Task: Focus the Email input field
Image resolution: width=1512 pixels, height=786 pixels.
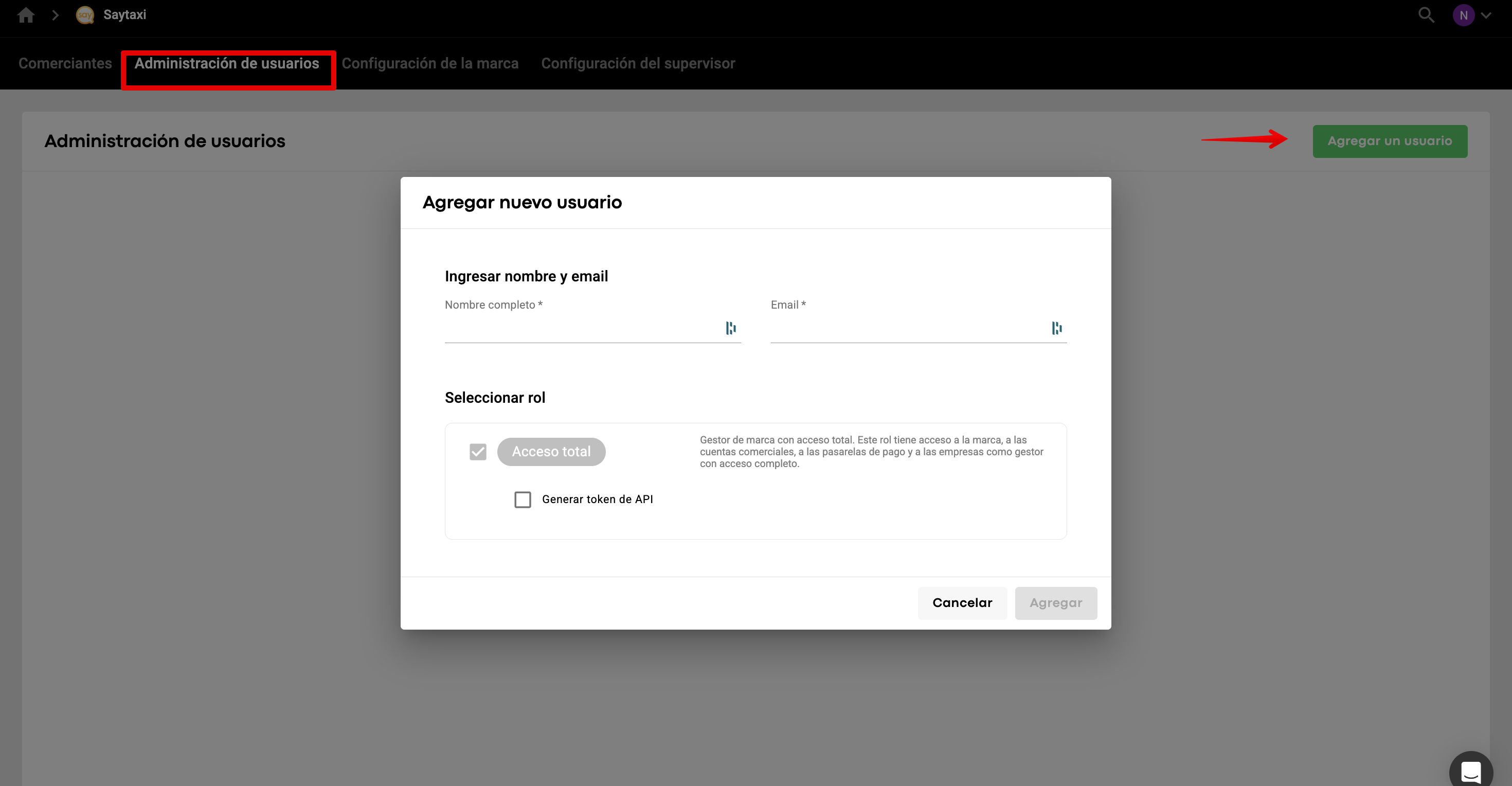Action: pos(907,329)
